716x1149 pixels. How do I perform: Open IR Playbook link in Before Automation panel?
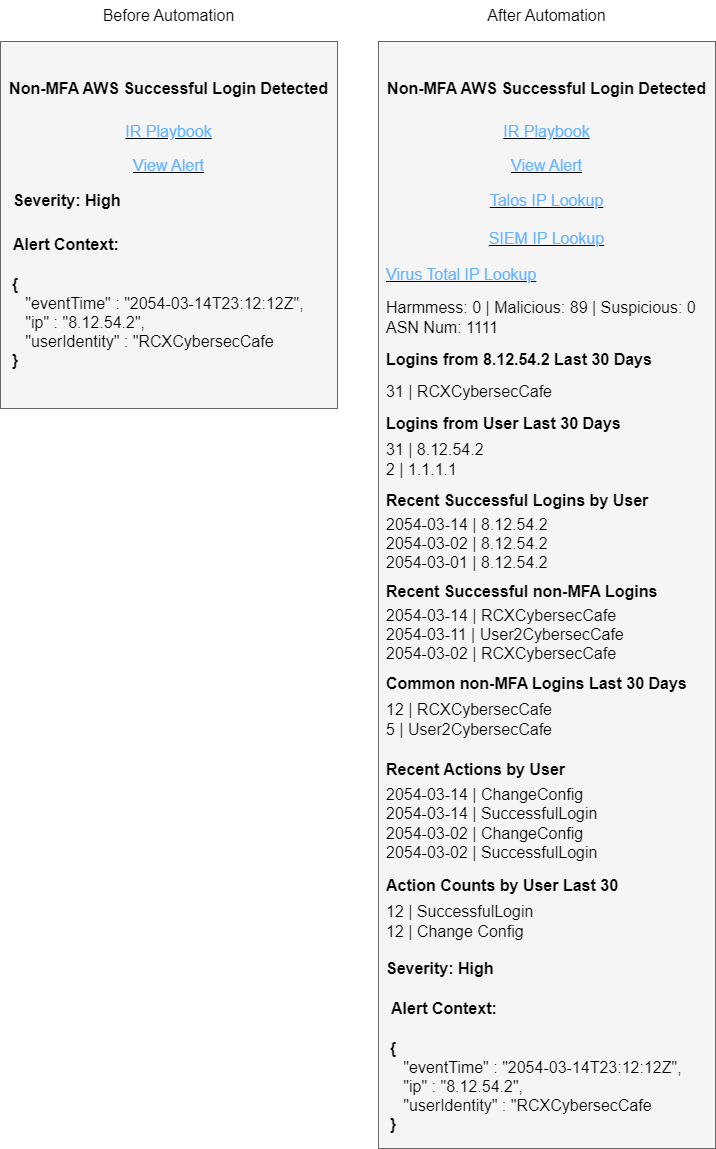168,131
